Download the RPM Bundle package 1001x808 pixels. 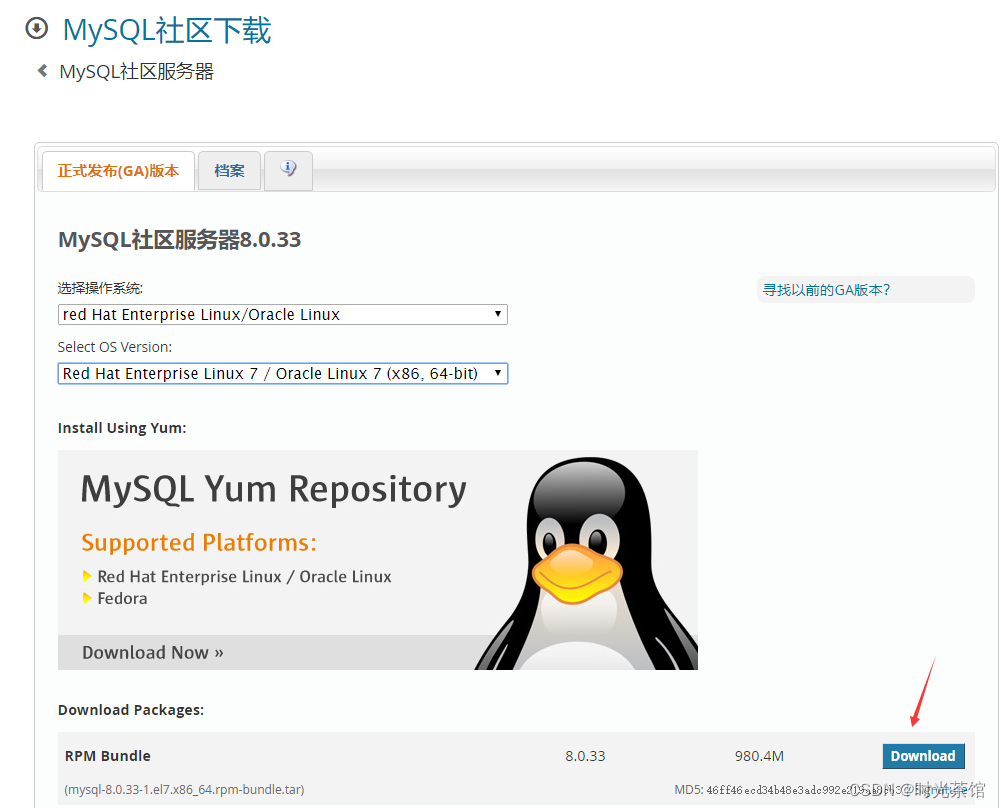pyautogui.click(x=923, y=756)
